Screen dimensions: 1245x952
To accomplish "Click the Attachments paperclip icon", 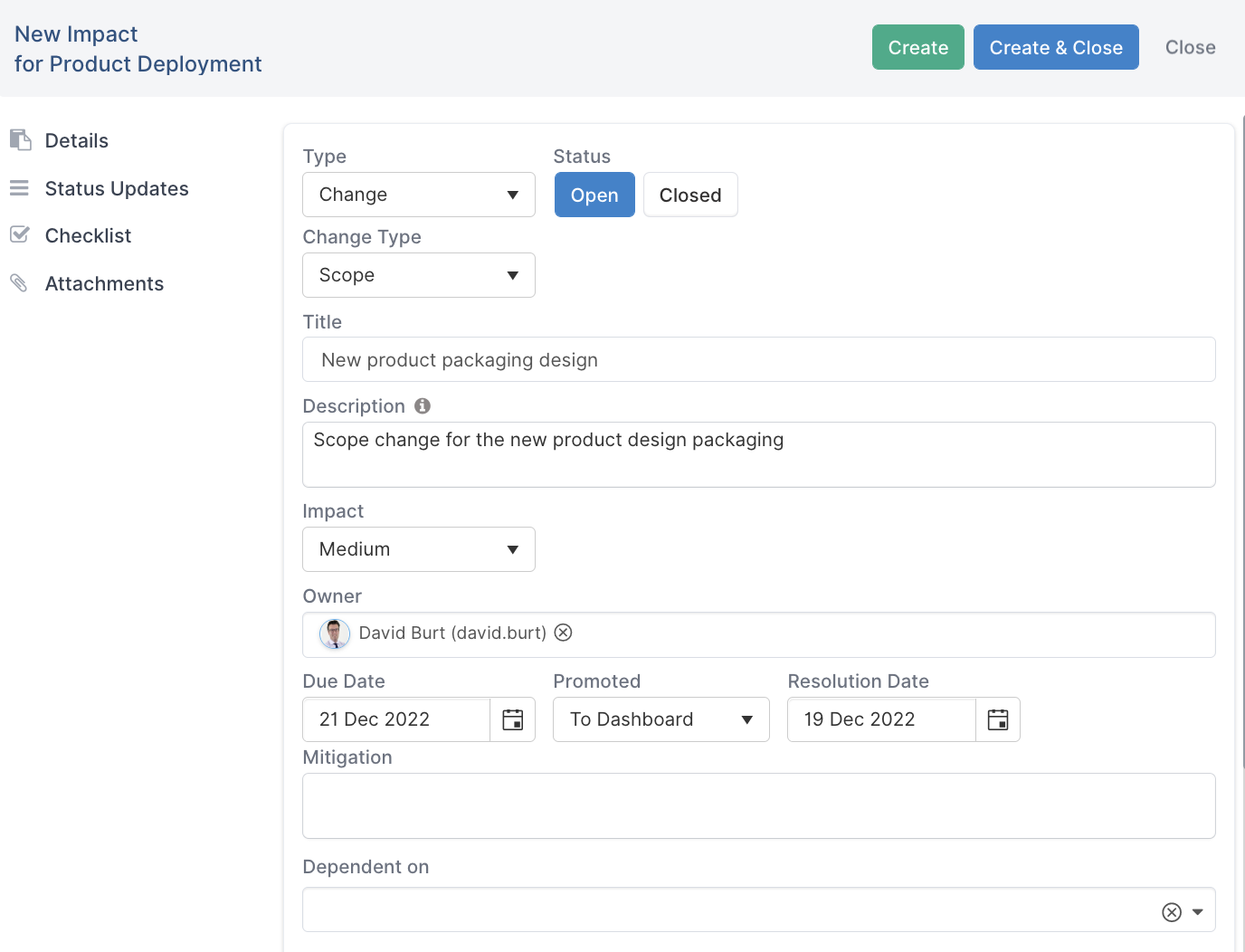I will 20,283.
